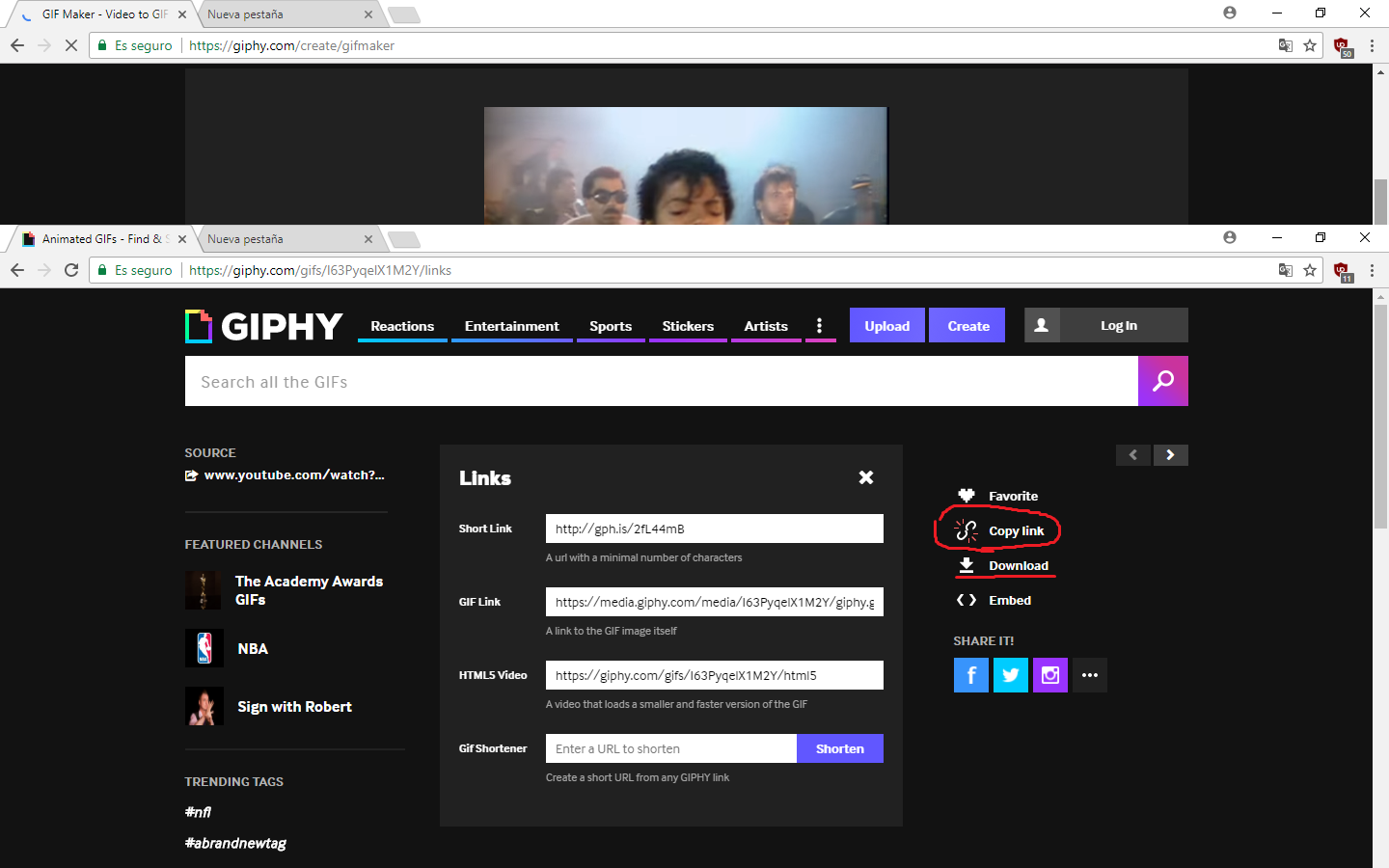The width and height of the screenshot is (1389, 868).
Task: Select the Short Link URL field
Action: [715, 529]
